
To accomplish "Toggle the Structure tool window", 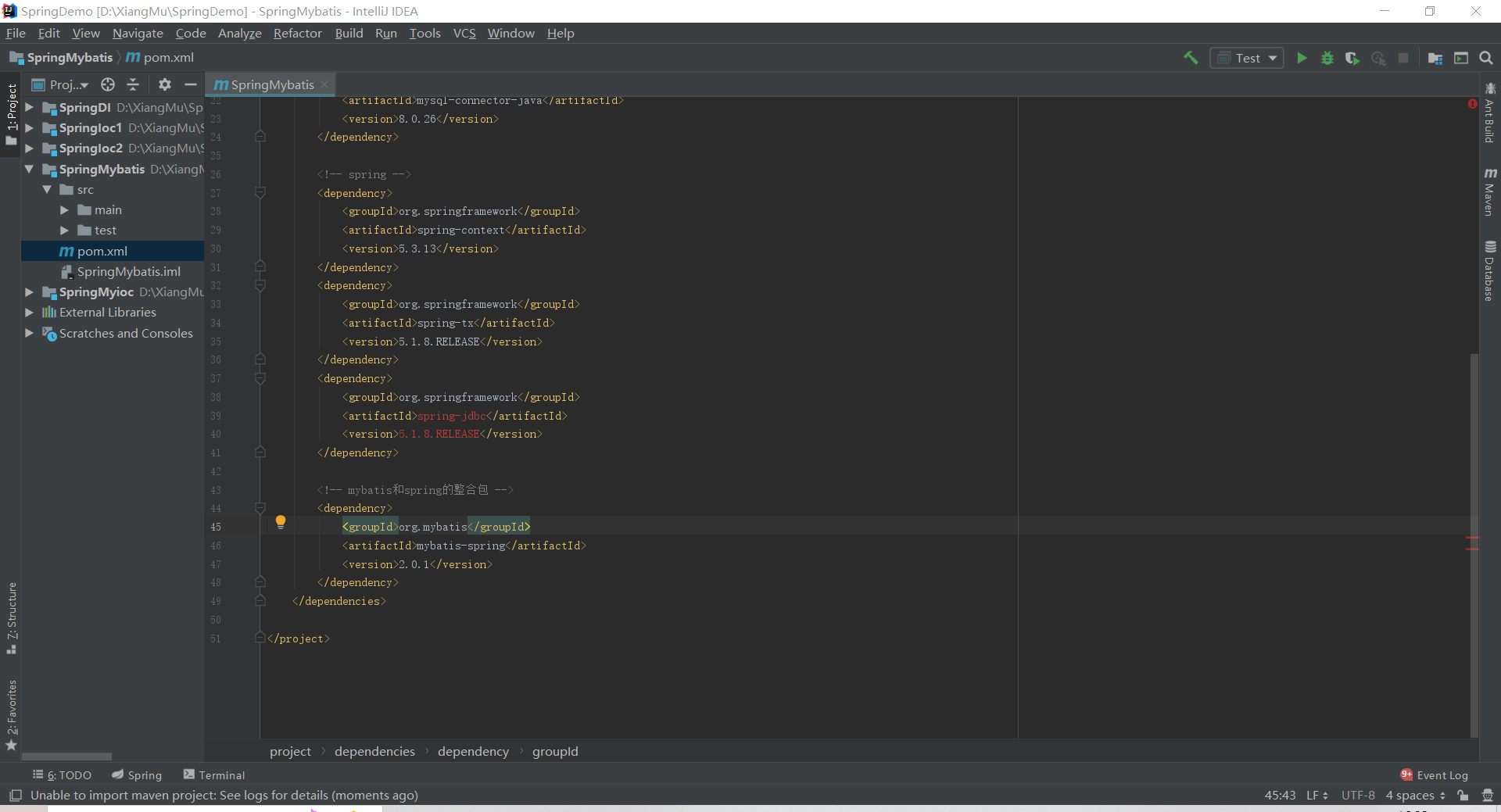I will [x=11, y=617].
